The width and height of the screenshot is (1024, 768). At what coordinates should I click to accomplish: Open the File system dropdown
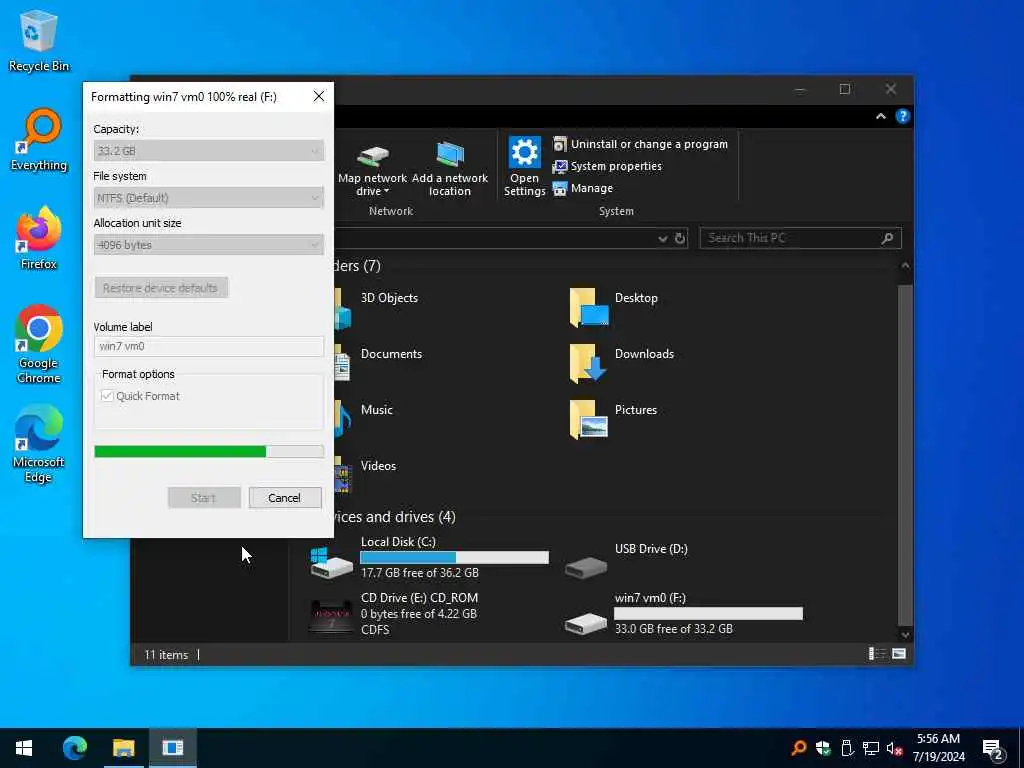pos(208,198)
